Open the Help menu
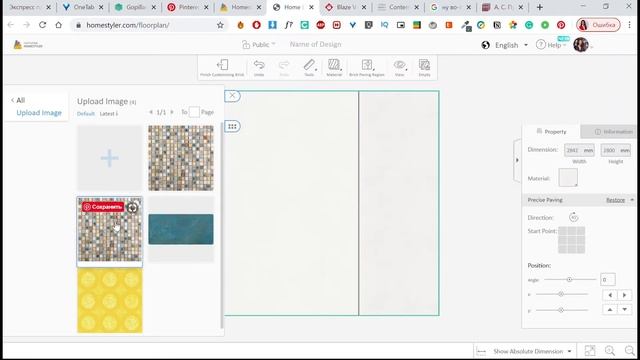 pos(551,45)
